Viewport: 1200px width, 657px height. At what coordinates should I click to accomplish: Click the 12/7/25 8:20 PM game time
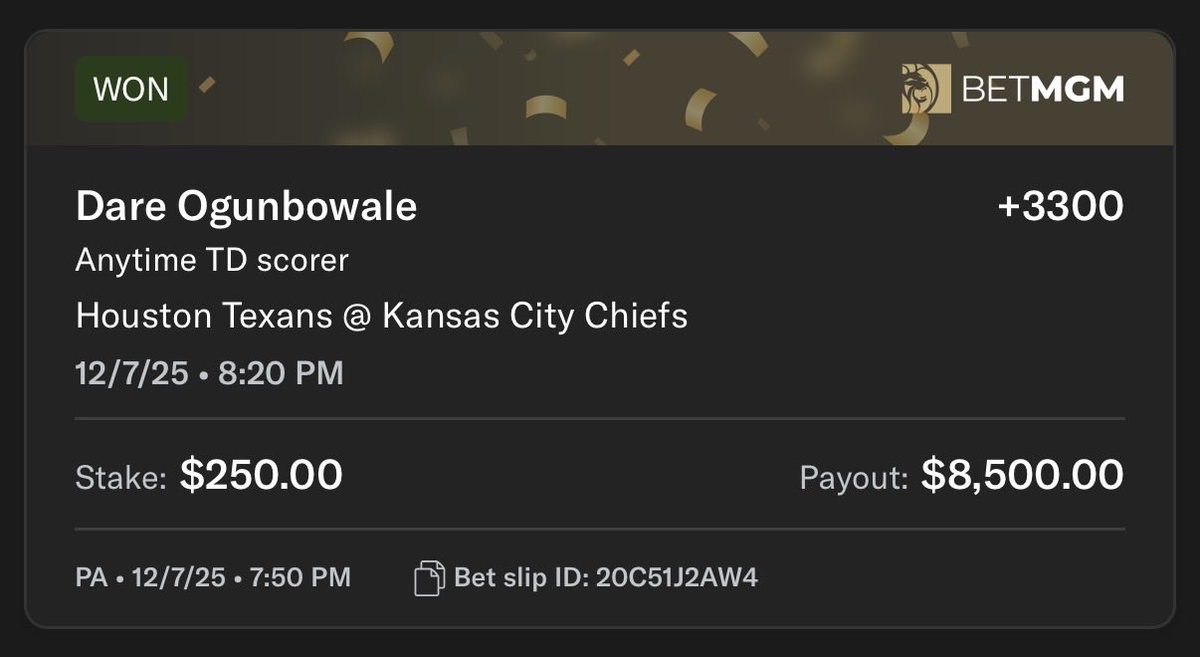(x=210, y=373)
